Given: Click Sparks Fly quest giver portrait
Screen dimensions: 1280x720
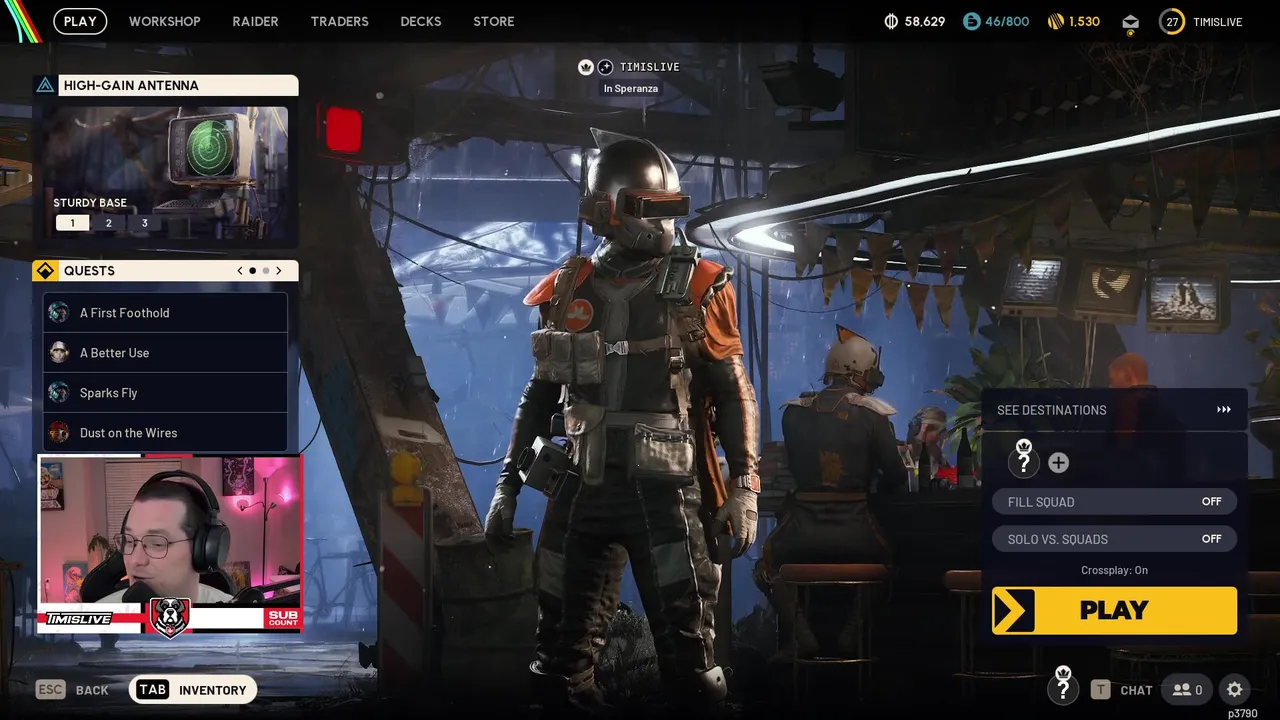Looking at the screenshot, I should (x=59, y=392).
